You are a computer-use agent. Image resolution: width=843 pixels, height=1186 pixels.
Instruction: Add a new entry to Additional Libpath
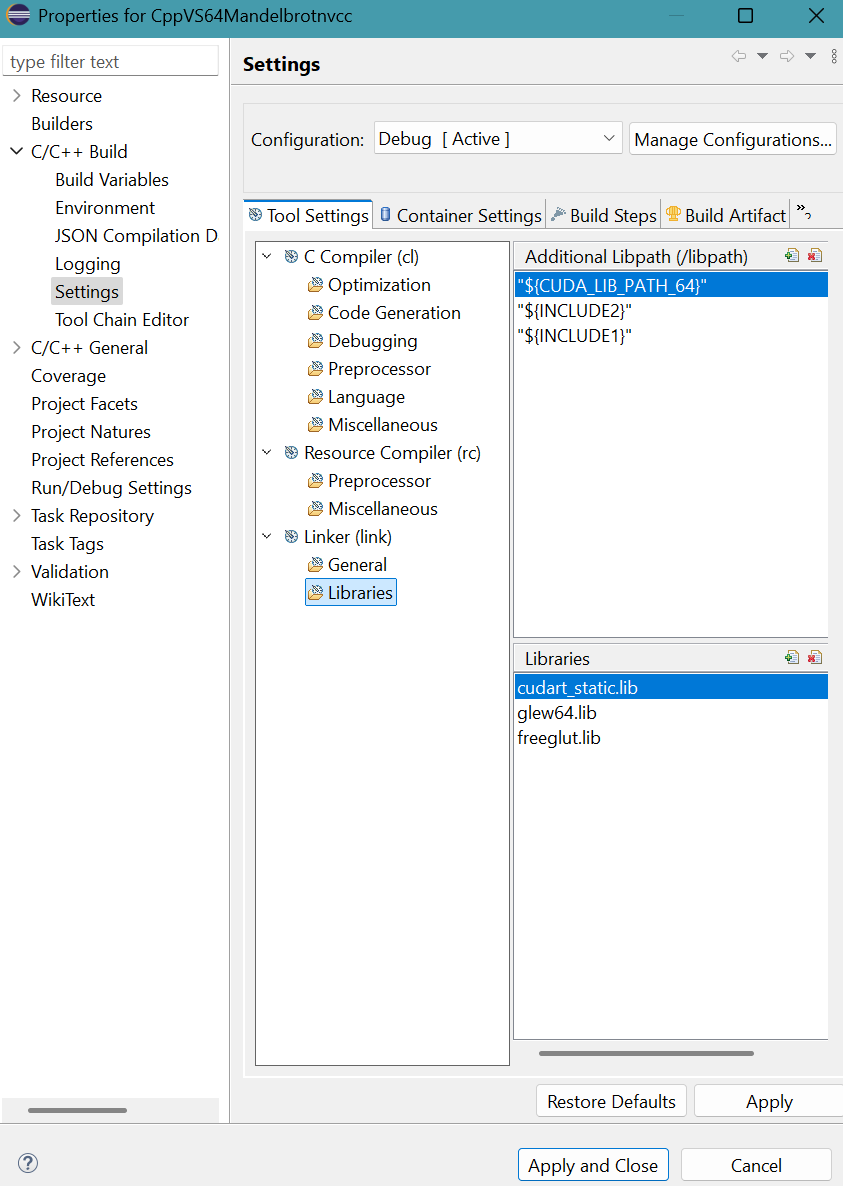792,256
